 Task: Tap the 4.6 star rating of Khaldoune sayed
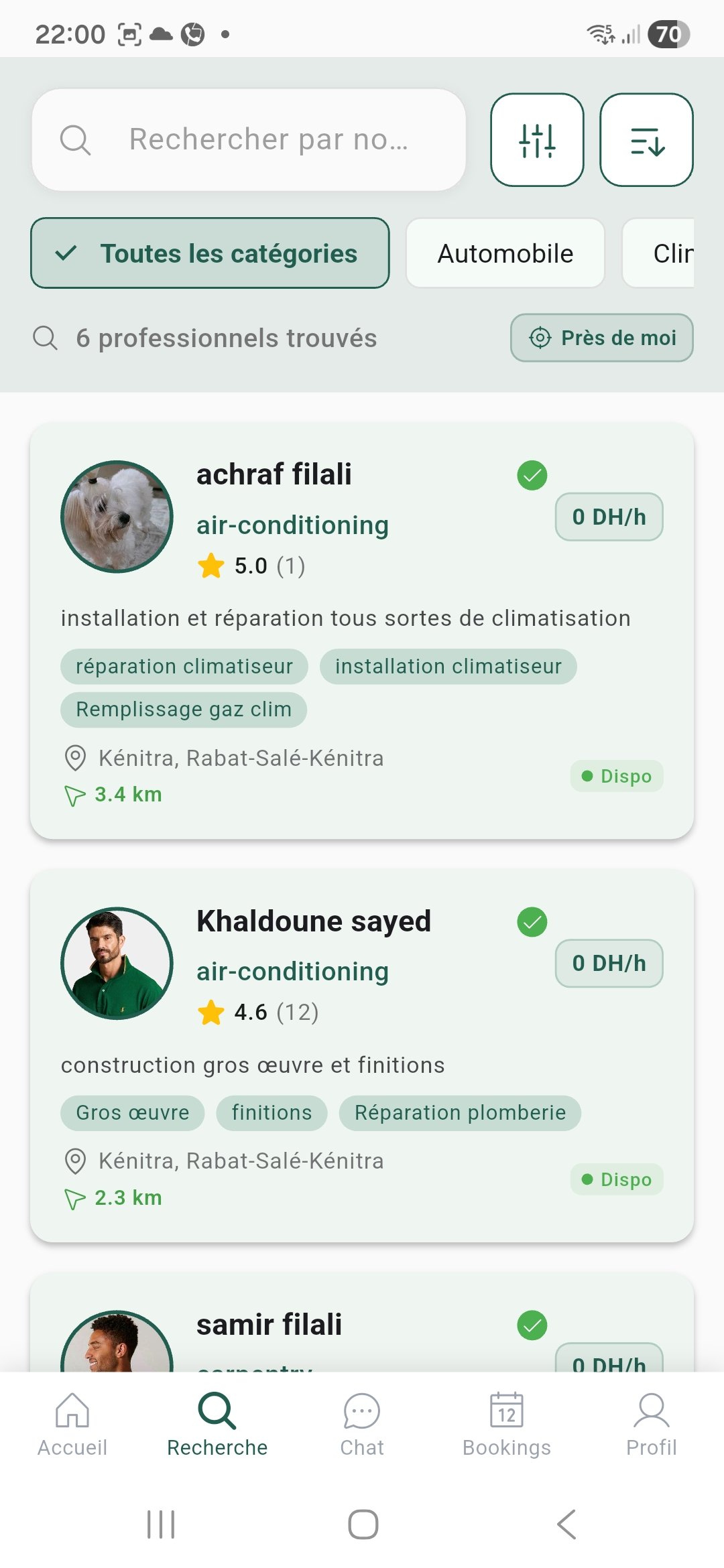coord(255,1013)
